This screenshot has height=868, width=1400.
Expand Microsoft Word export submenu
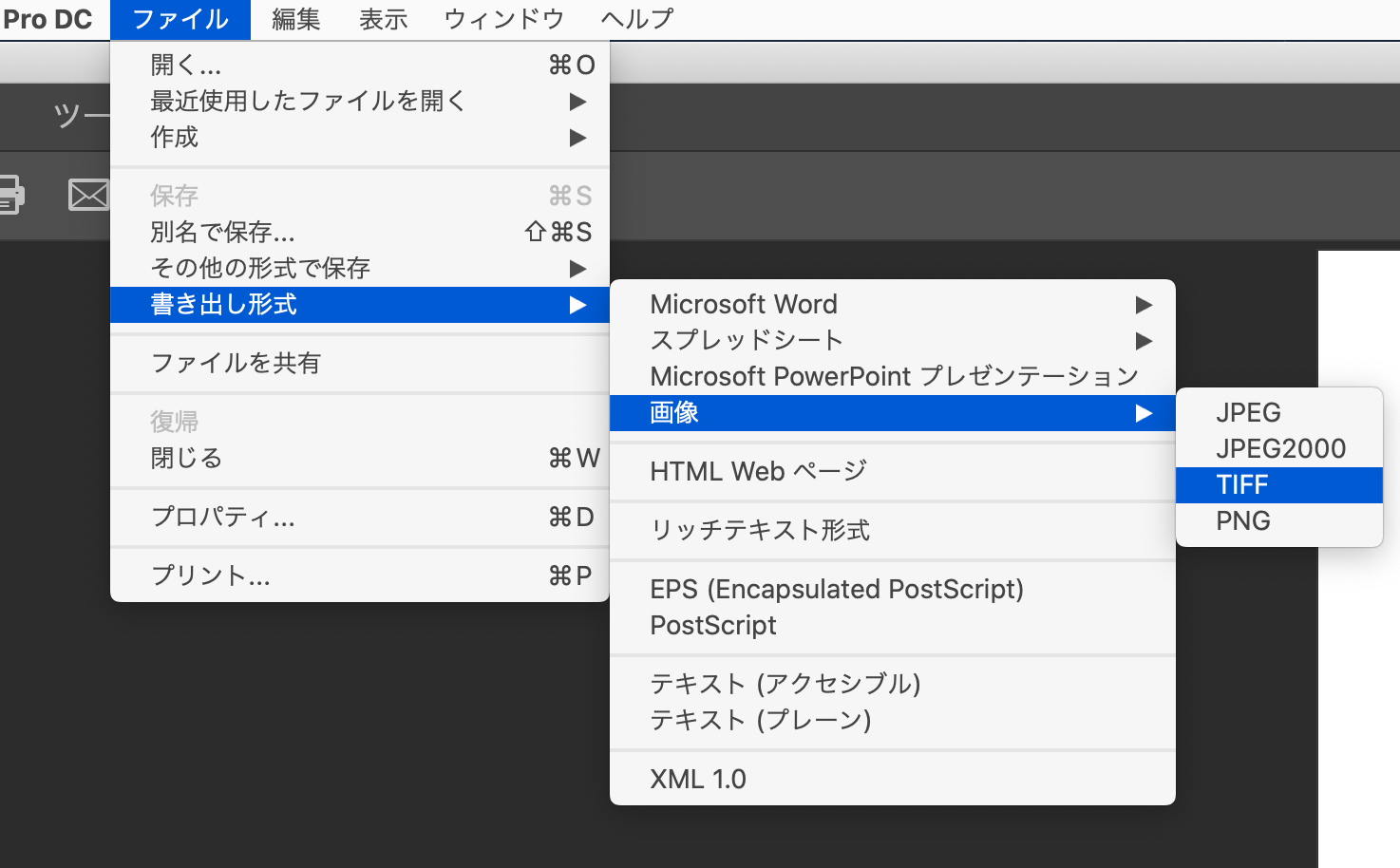click(x=893, y=304)
